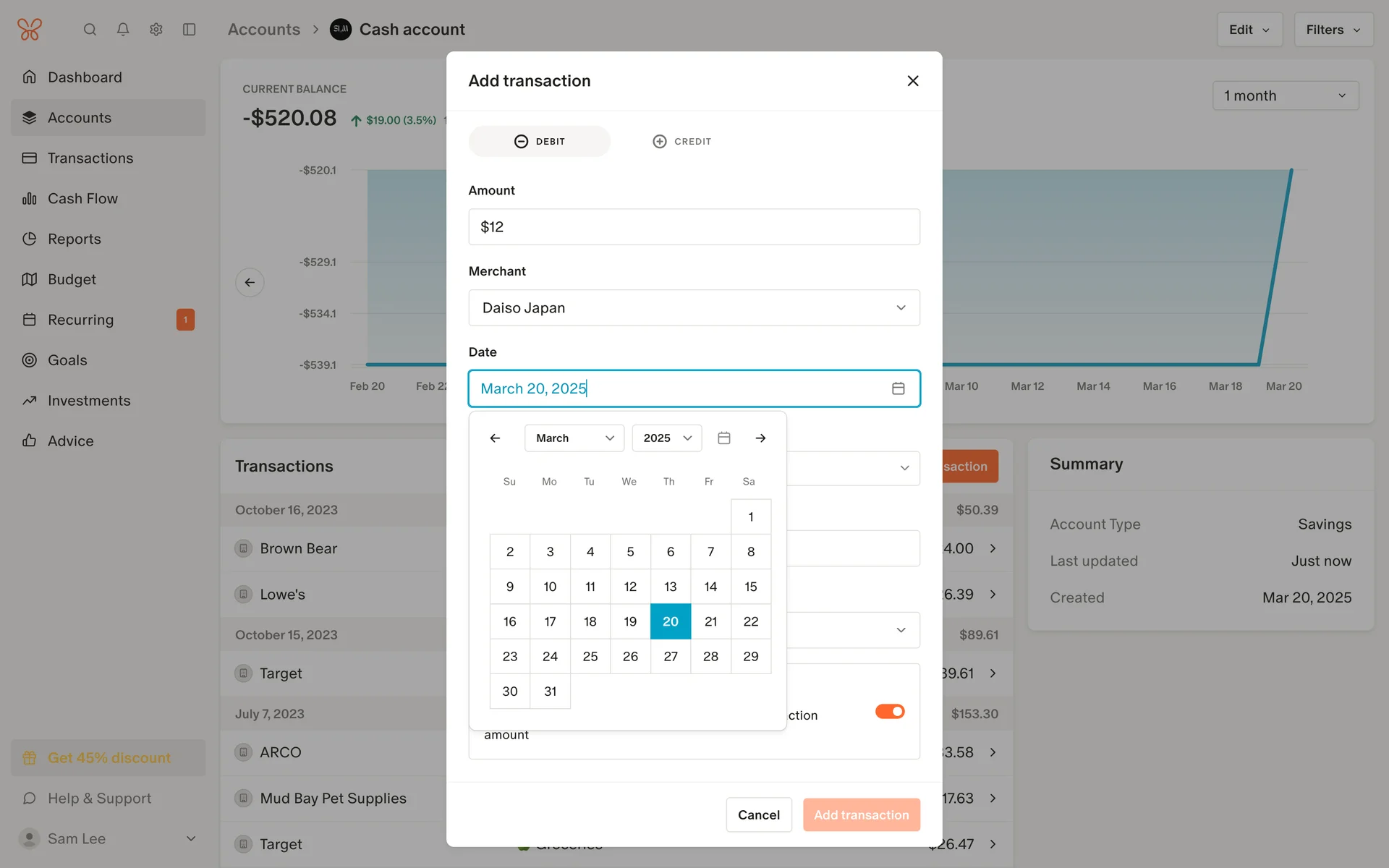Screen dimensions: 1389x868
Task: Go to previous month arrow in calendar
Action: click(x=495, y=438)
